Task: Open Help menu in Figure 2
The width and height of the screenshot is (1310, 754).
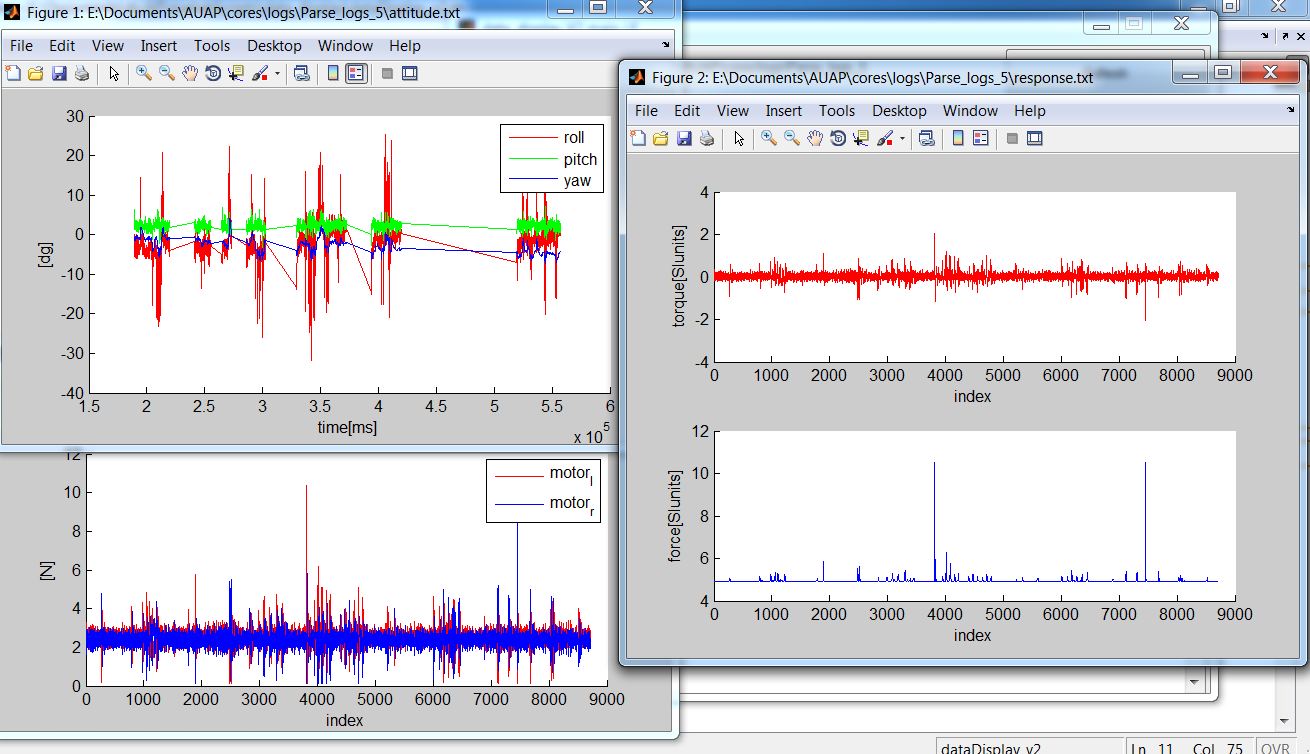Action: [x=1029, y=111]
